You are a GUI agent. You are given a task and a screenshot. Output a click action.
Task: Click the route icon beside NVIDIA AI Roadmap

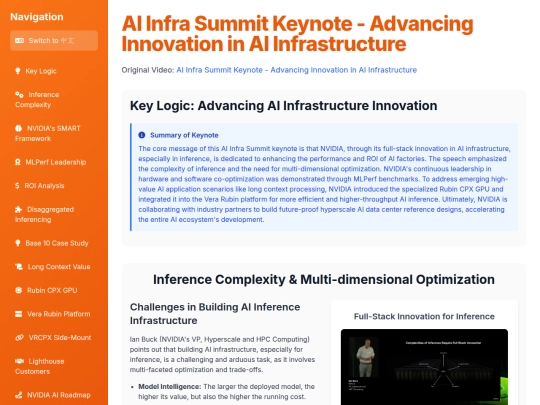tap(19, 395)
